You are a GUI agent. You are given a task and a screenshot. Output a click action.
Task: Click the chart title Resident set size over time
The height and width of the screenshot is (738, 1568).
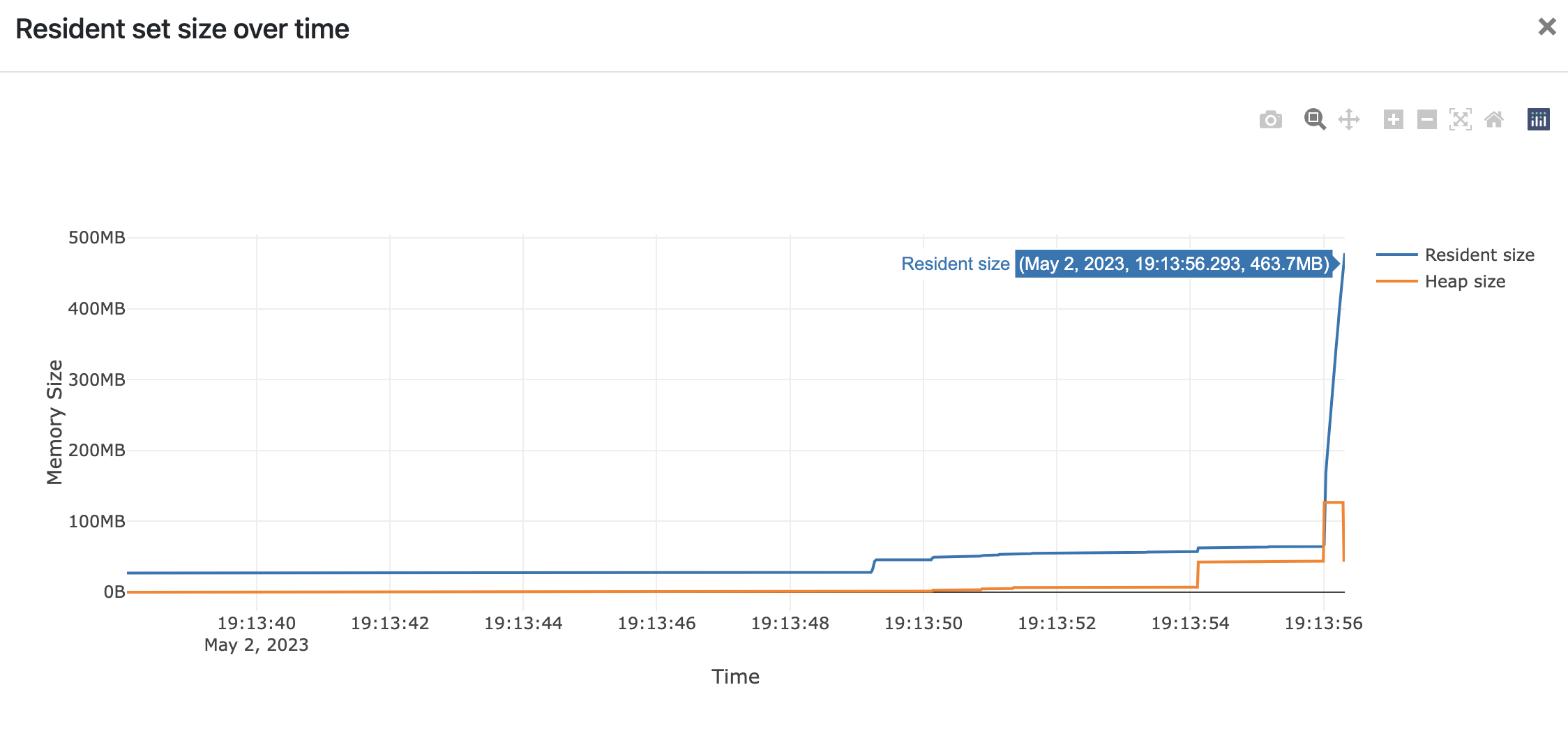(x=183, y=29)
